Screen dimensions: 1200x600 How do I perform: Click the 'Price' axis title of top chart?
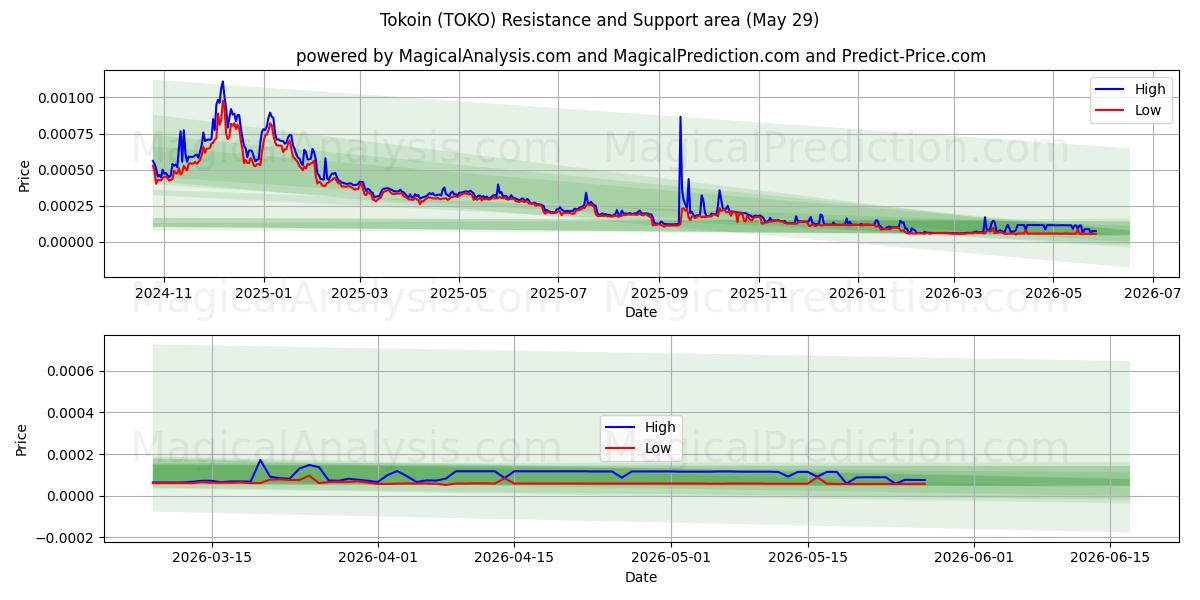click(x=24, y=176)
